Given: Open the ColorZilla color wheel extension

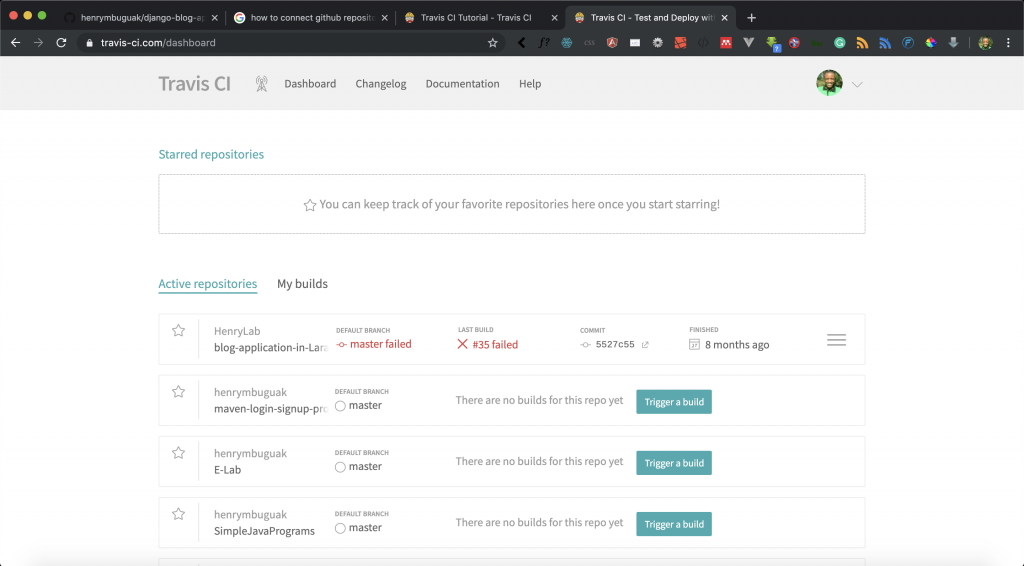Looking at the screenshot, I should point(931,42).
